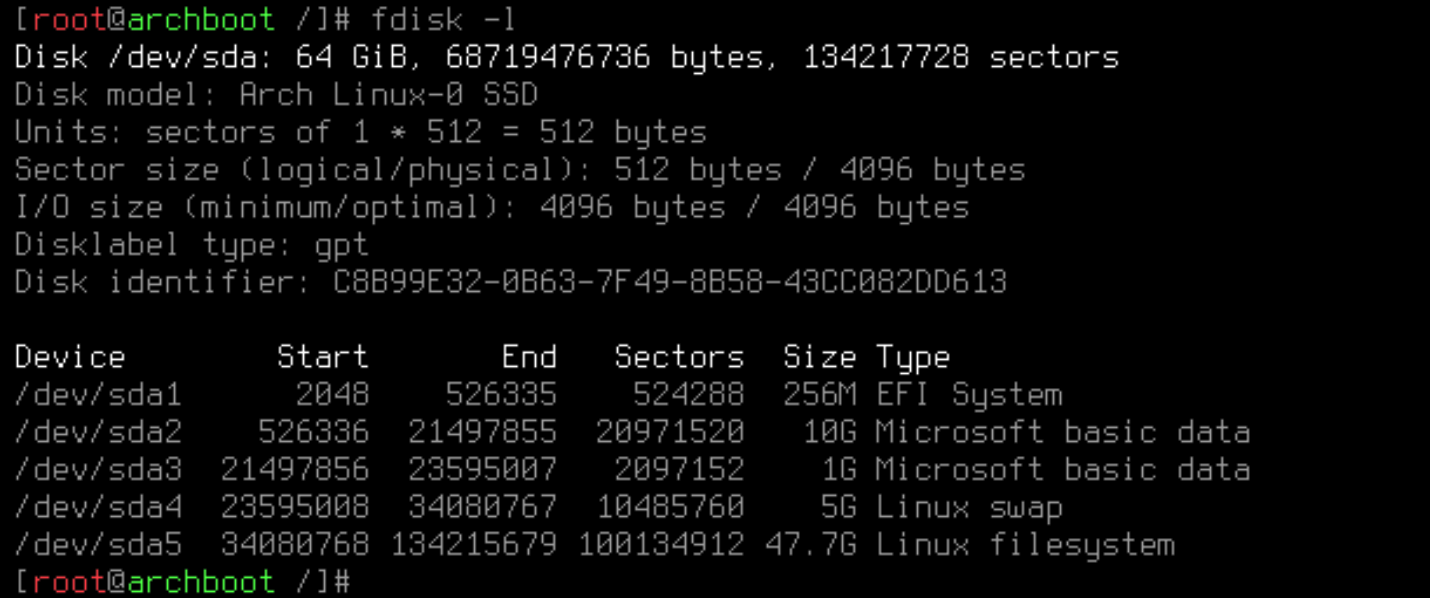
Task: Click the Sectors column header
Action: [679, 358]
